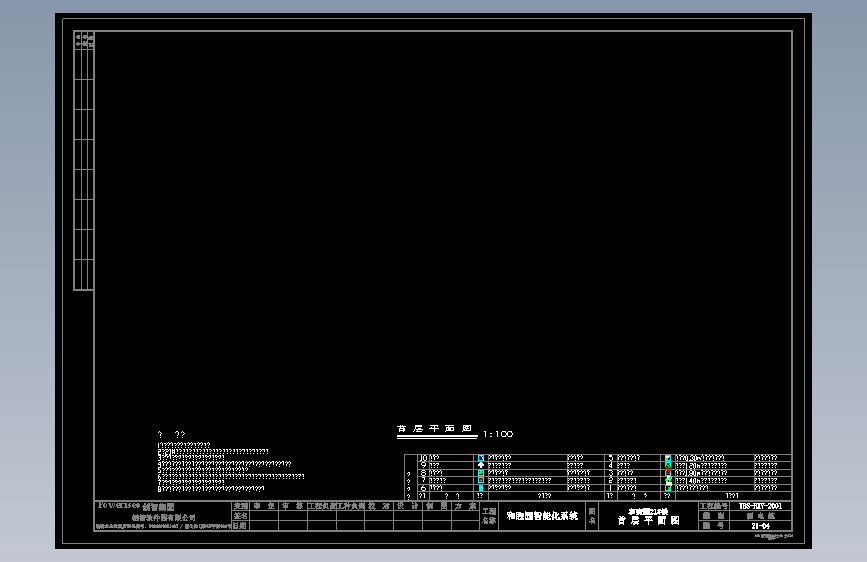Select the 设计 signature column header

408,506
